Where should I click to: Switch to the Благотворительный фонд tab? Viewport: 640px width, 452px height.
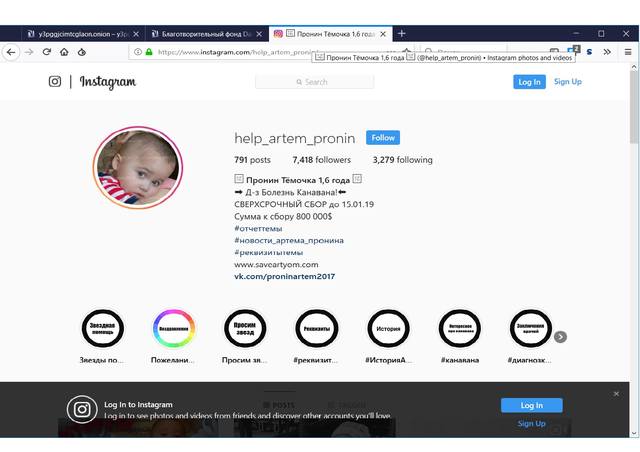tap(207, 34)
